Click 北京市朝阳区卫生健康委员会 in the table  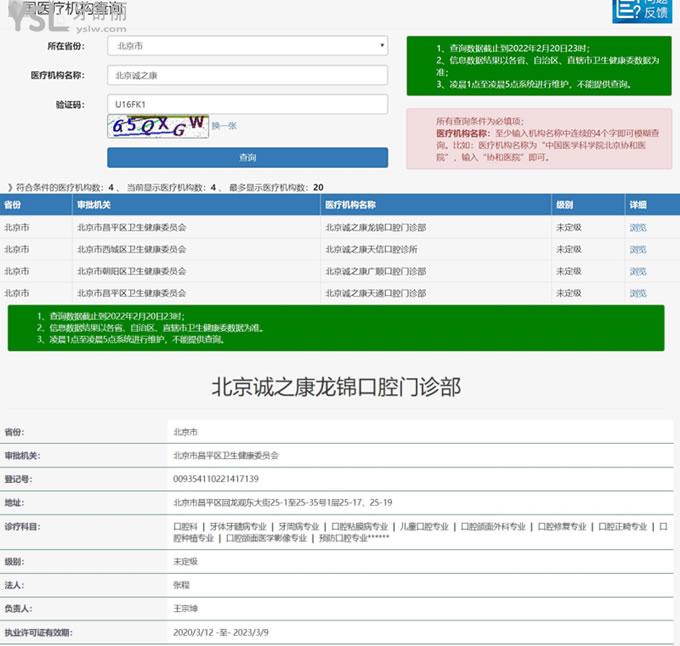tap(131, 271)
